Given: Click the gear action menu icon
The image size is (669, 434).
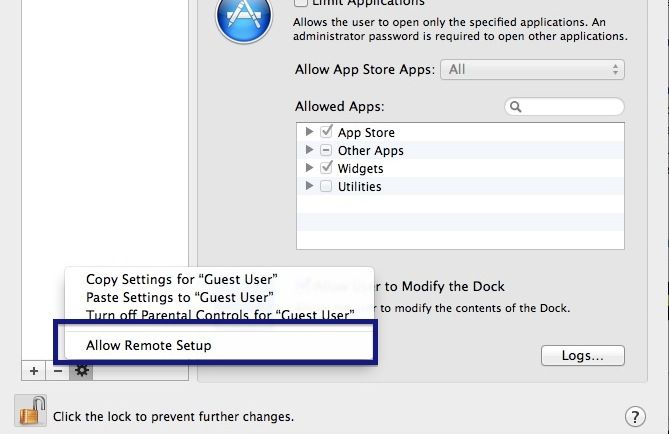Looking at the screenshot, I should pos(82,370).
